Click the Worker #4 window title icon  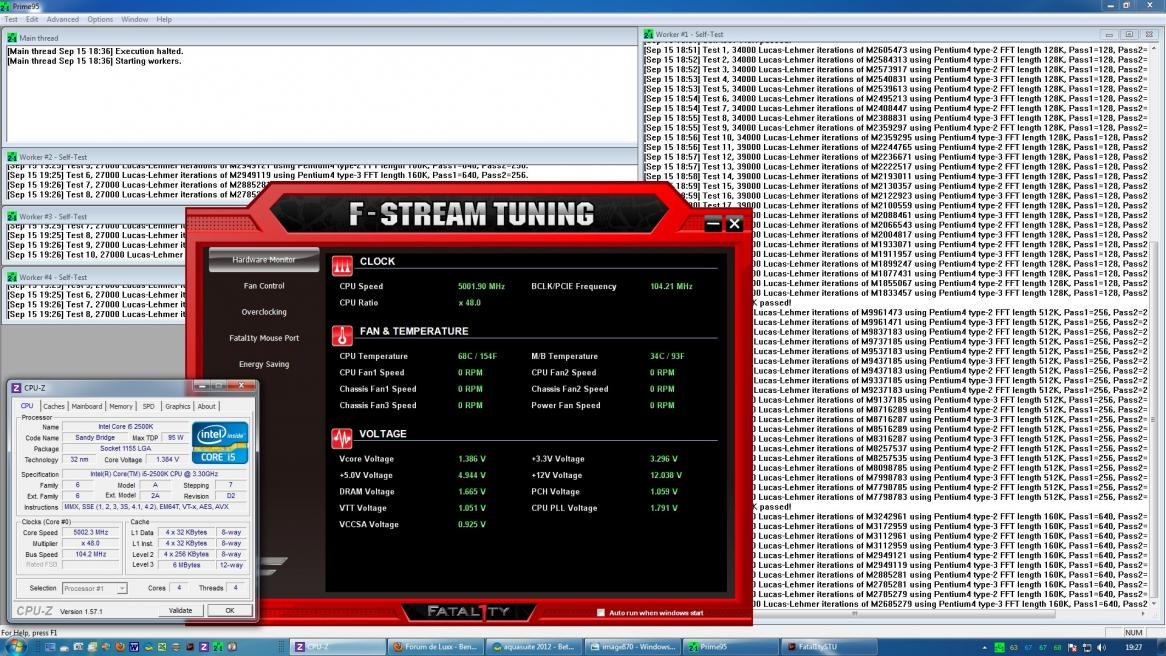click(12, 277)
